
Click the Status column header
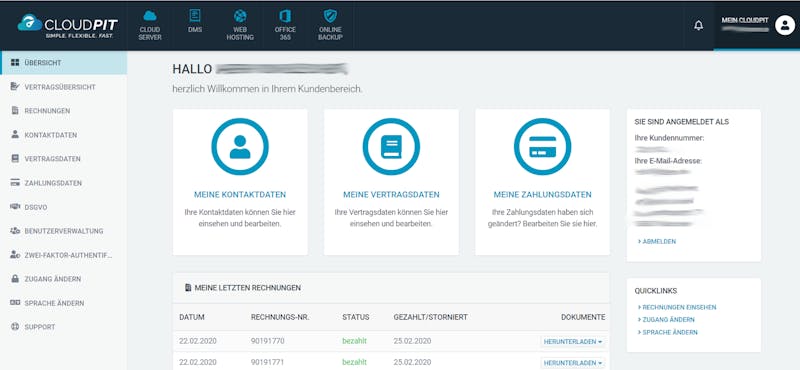point(356,317)
